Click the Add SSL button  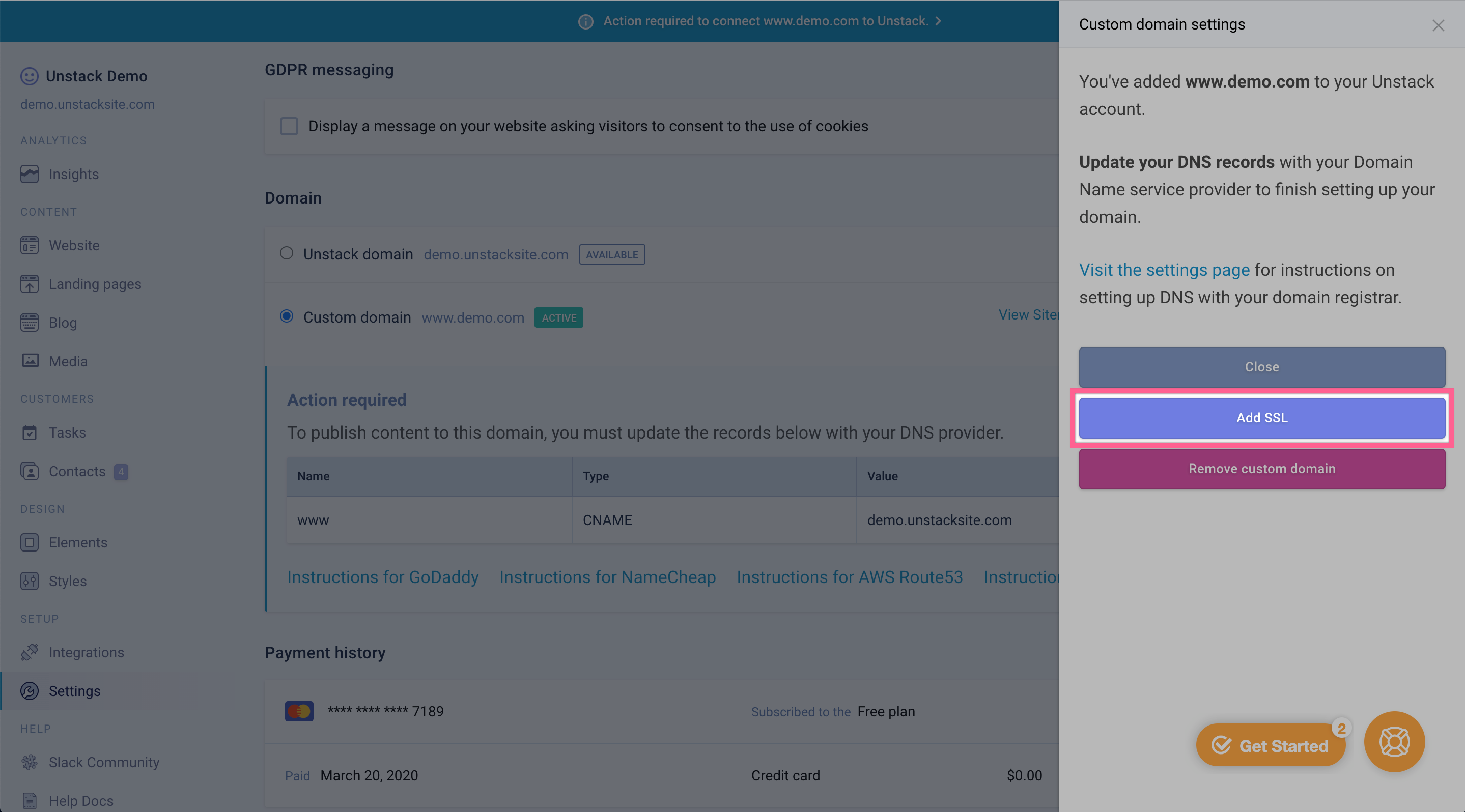(x=1262, y=417)
